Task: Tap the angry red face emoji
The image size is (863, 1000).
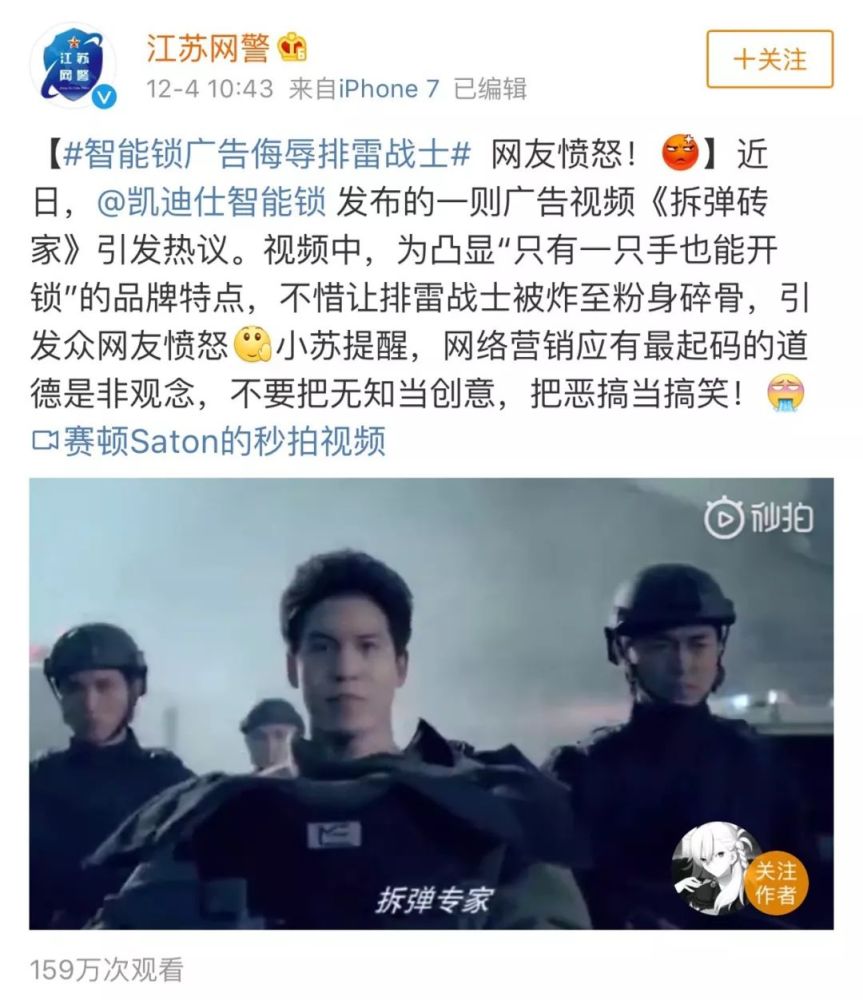Action: [681, 153]
